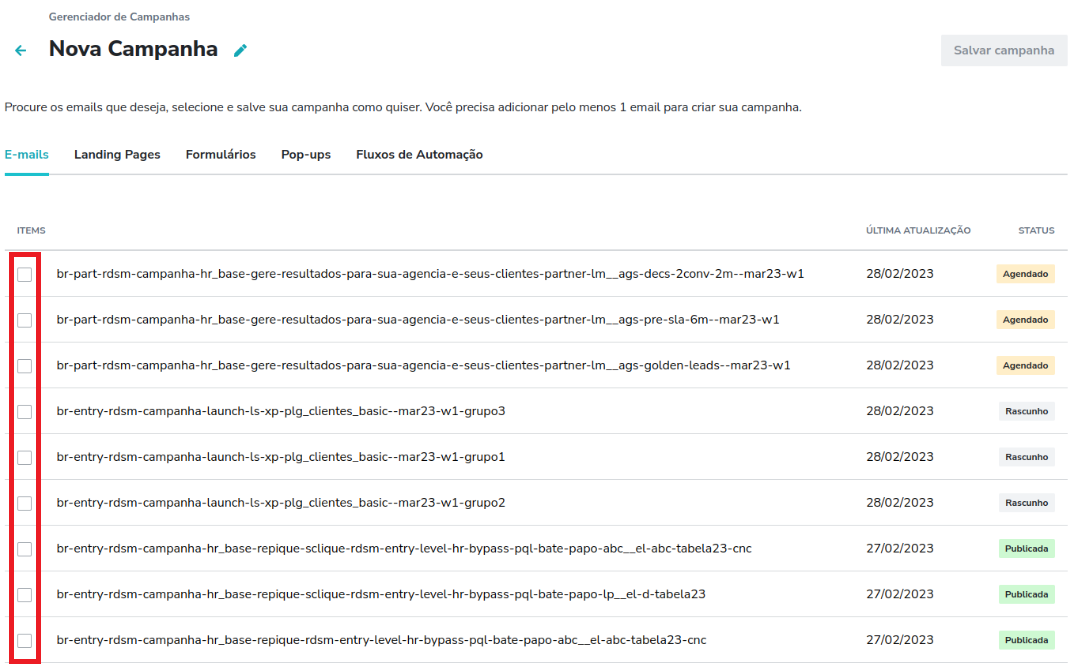Click the Status column header
Screen dimensions: 1079x665
1036,231
